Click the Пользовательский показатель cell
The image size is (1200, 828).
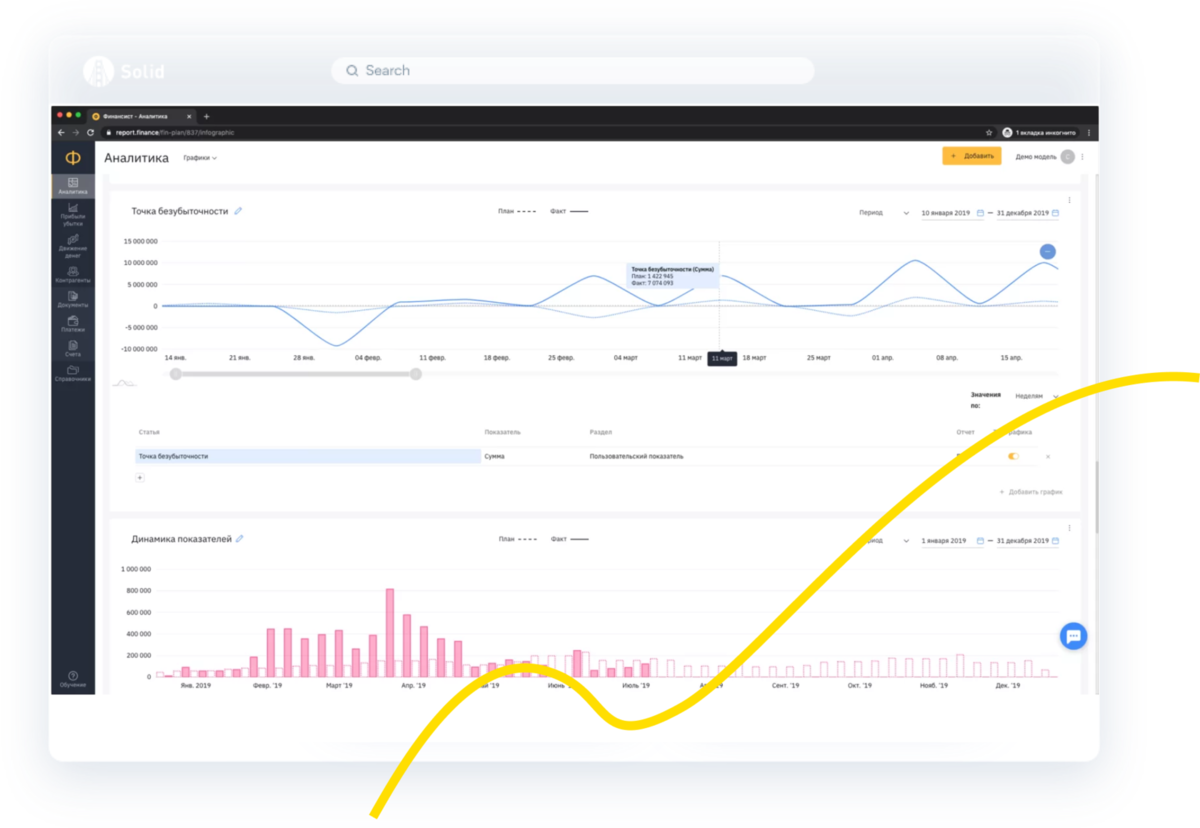(x=636, y=456)
